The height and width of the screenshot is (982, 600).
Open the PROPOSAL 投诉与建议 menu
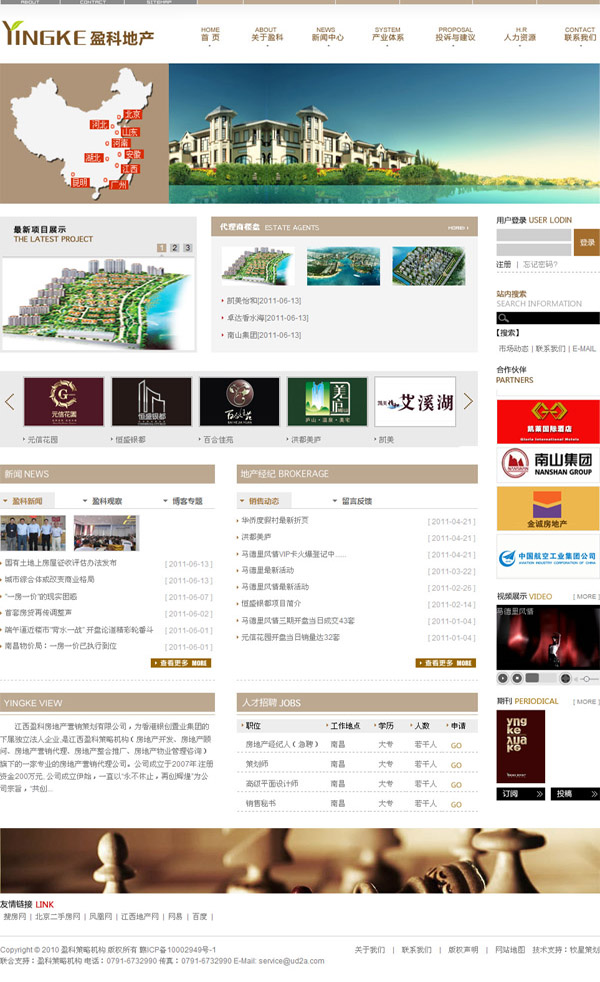[455, 34]
